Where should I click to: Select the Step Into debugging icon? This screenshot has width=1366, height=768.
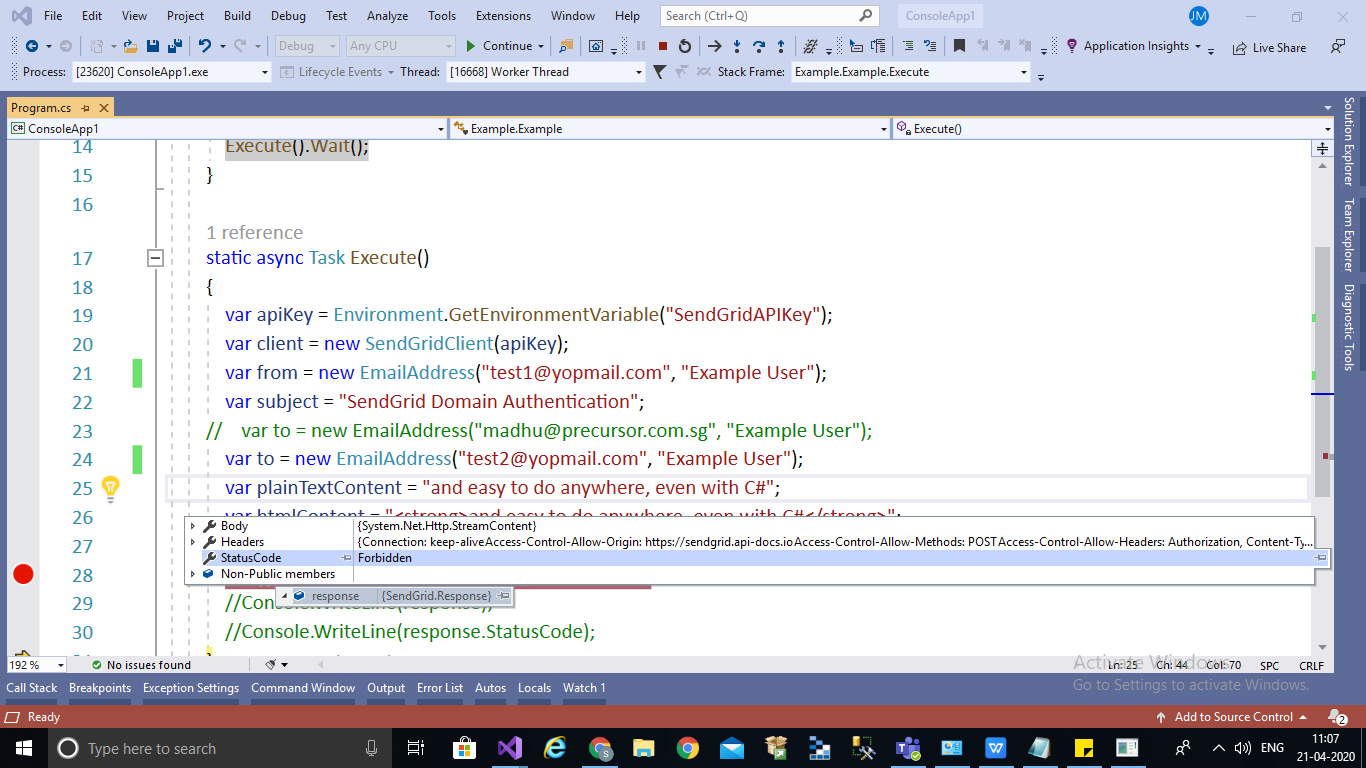737,45
